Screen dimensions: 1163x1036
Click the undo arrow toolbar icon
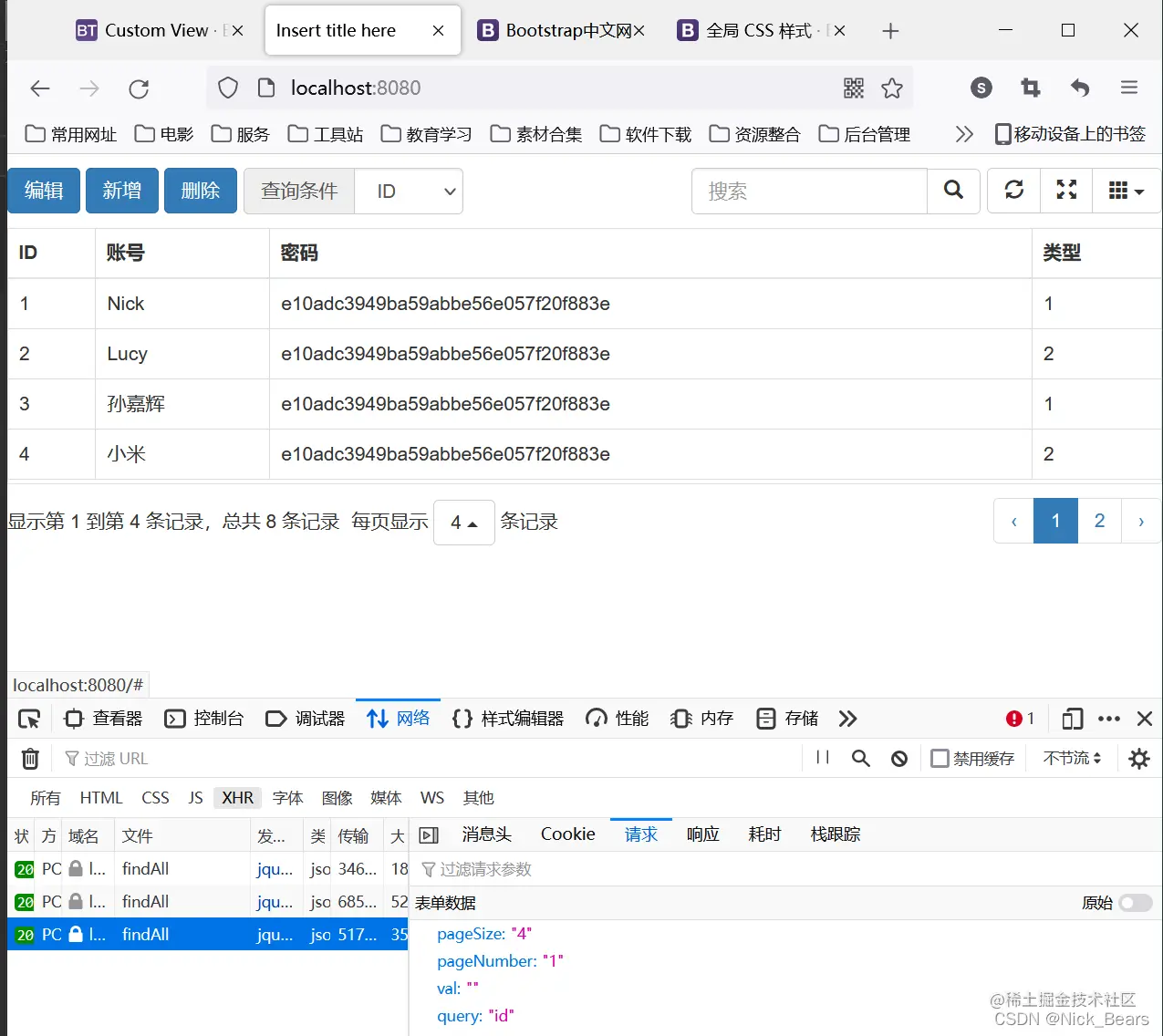click(x=1080, y=88)
